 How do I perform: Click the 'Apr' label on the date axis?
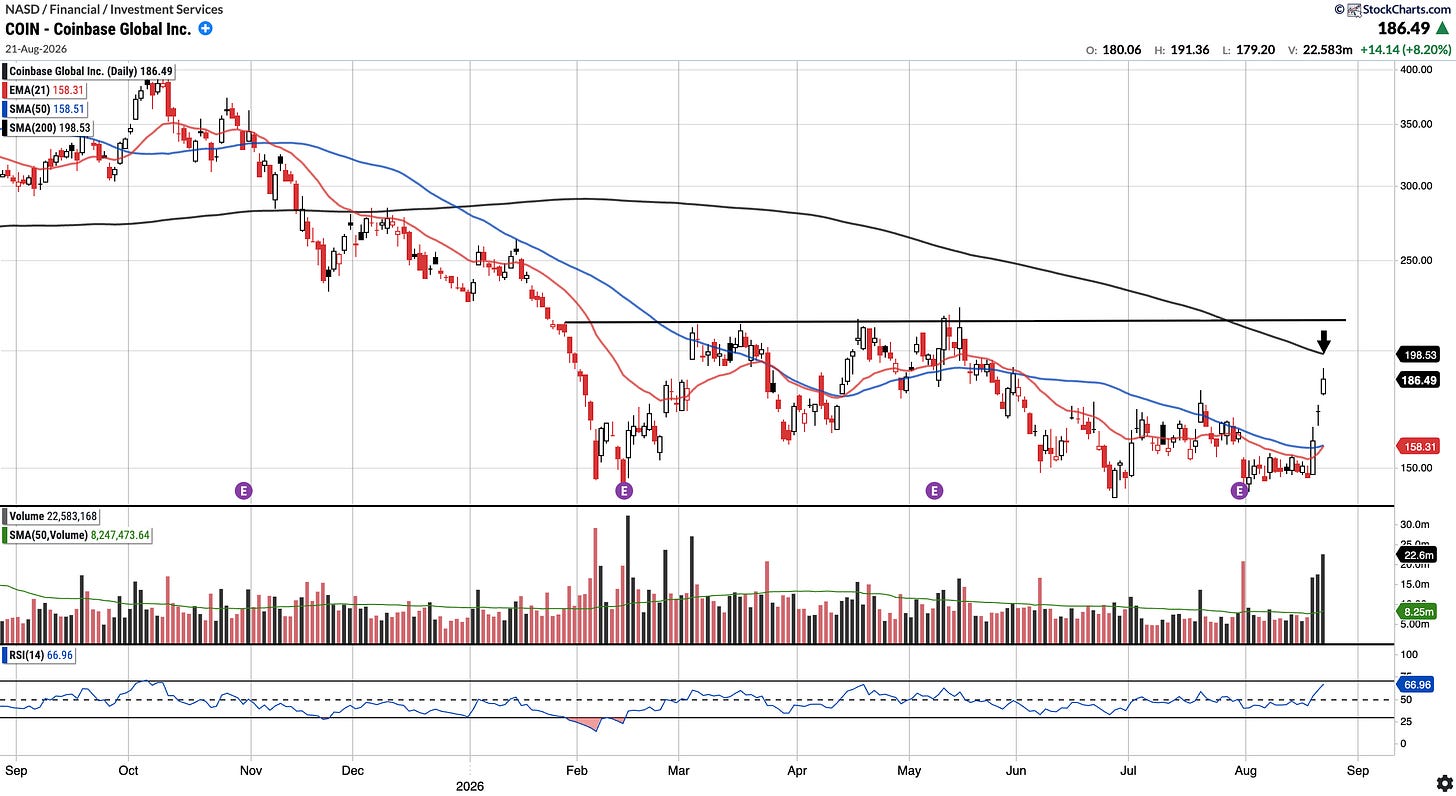(x=797, y=772)
